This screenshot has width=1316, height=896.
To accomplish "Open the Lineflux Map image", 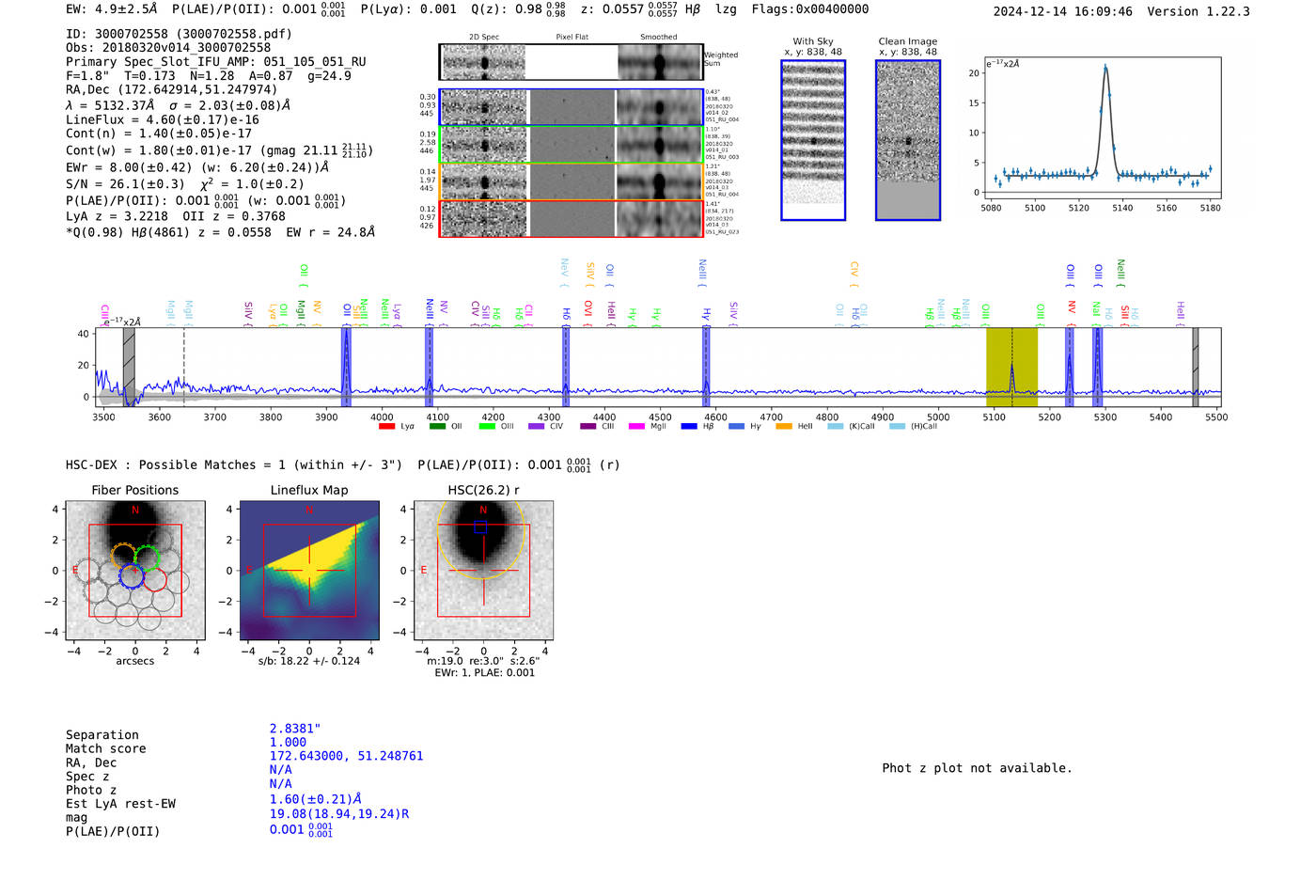I will tap(309, 571).
